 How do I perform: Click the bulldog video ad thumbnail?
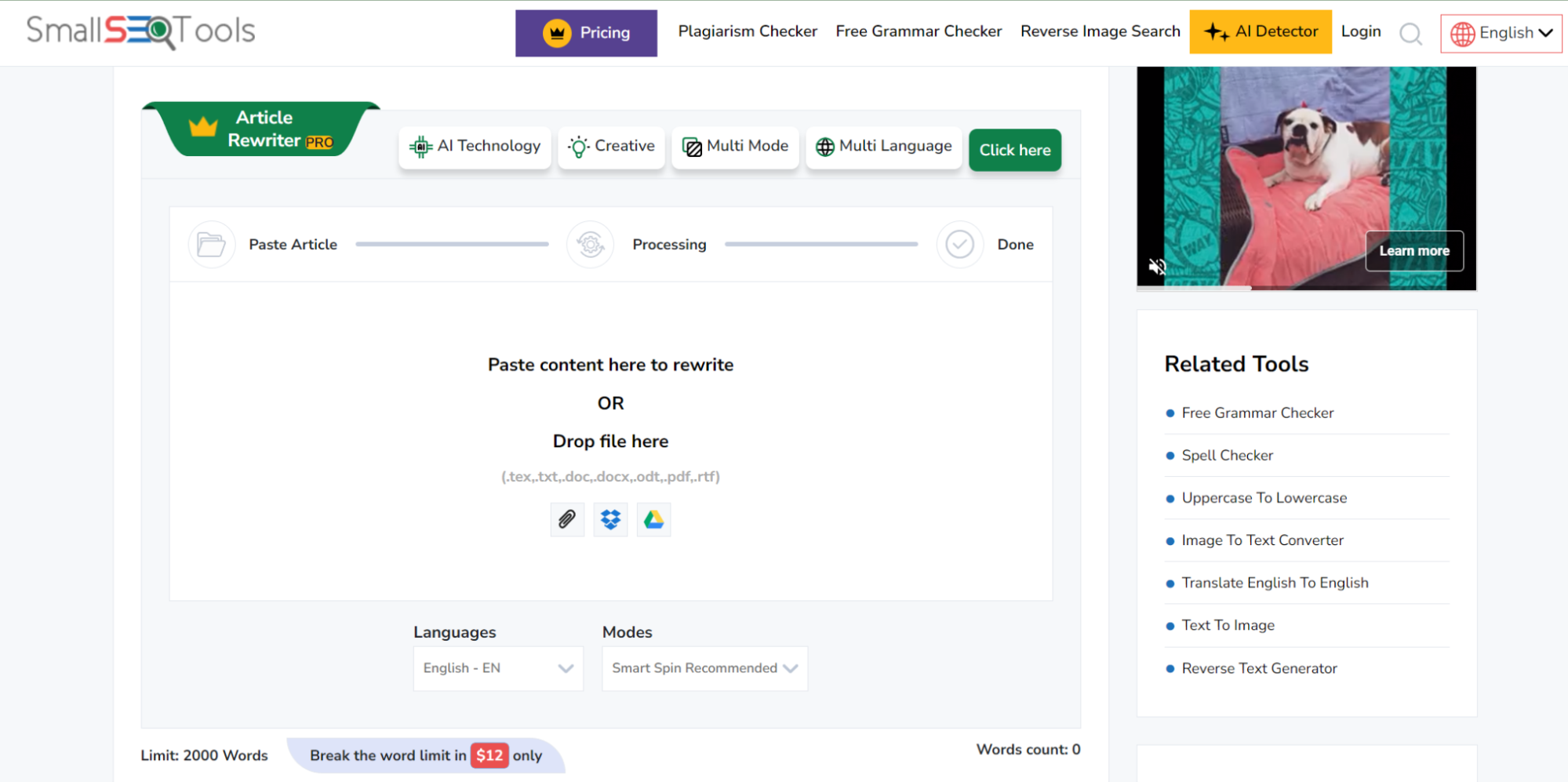click(1307, 178)
